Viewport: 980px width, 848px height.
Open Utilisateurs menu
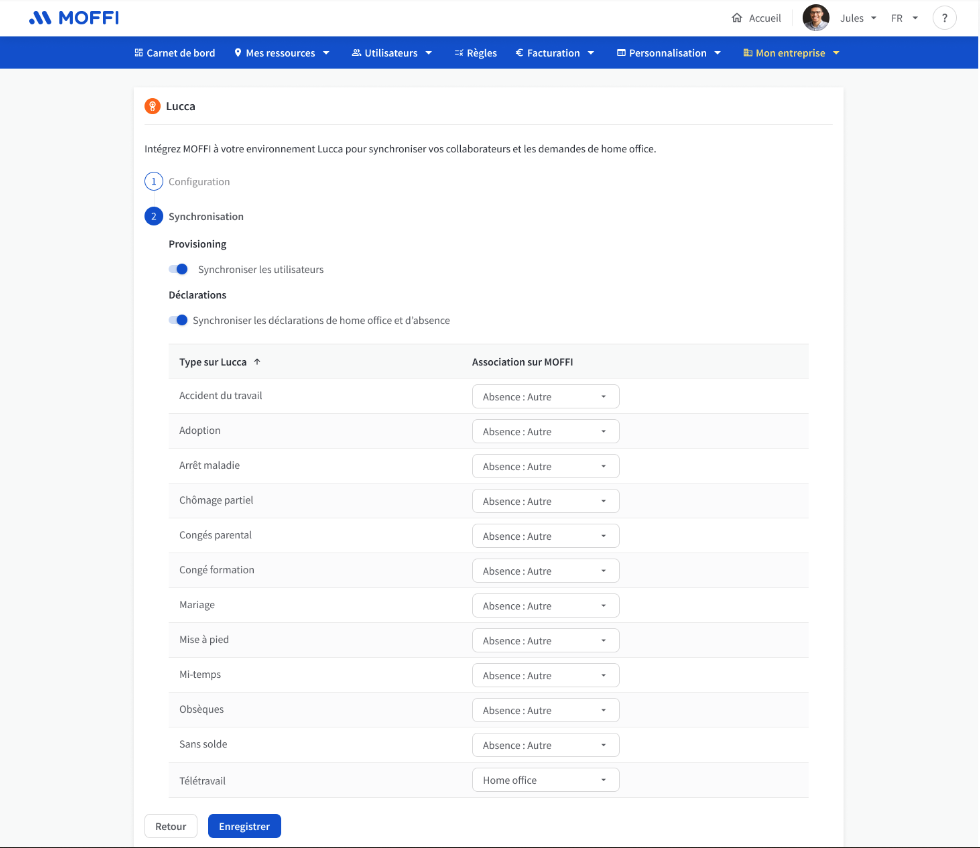click(x=392, y=53)
